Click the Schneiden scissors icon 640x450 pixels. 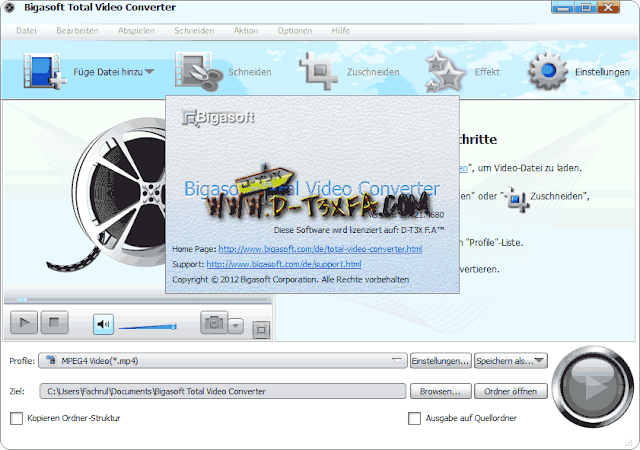(198, 71)
